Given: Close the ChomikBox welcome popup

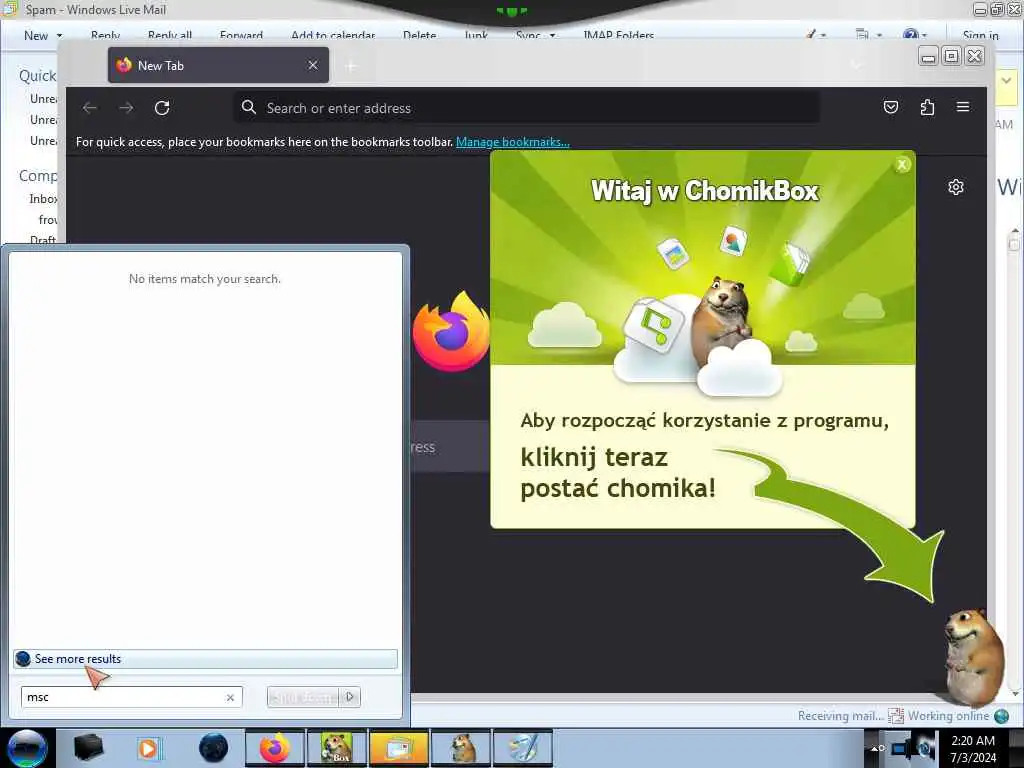Looking at the screenshot, I should (902, 165).
